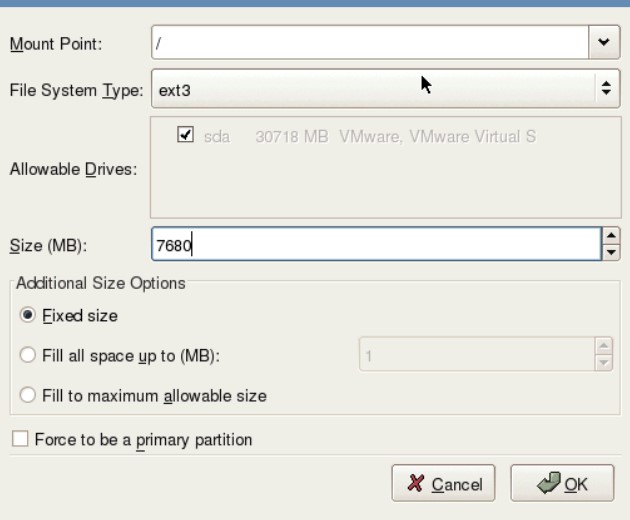630x520 pixels.
Task: Click the 30718 MB drive size text
Action: [292, 137]
